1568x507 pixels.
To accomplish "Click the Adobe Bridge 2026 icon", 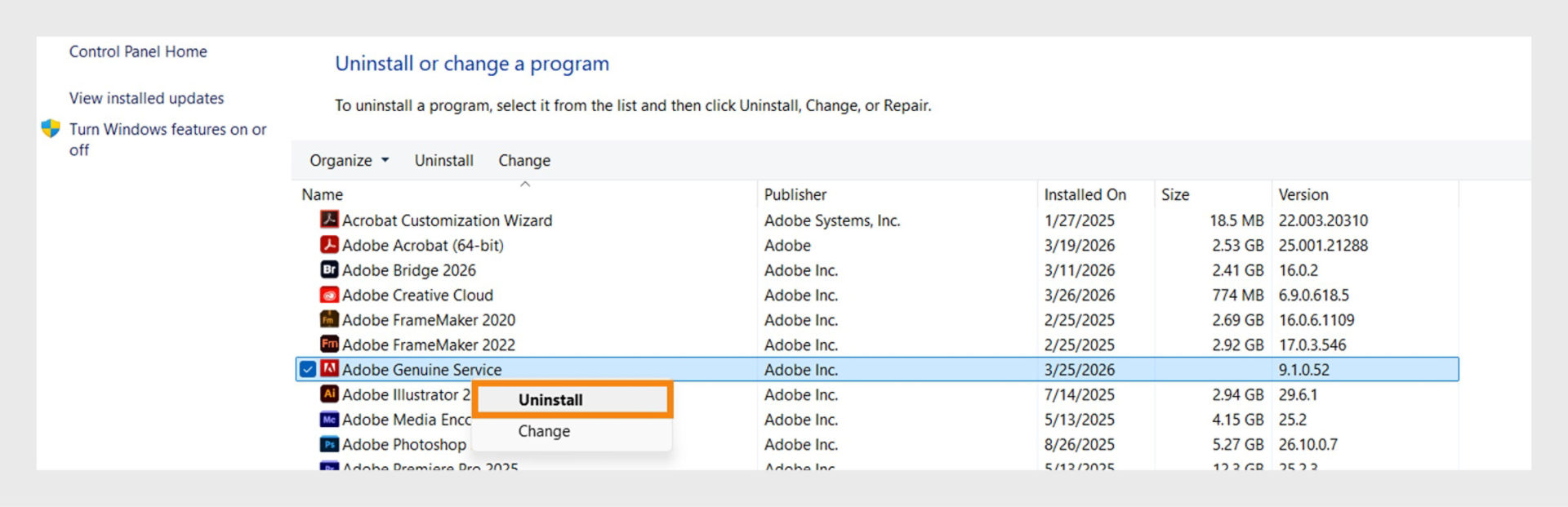I will (329, 269).
